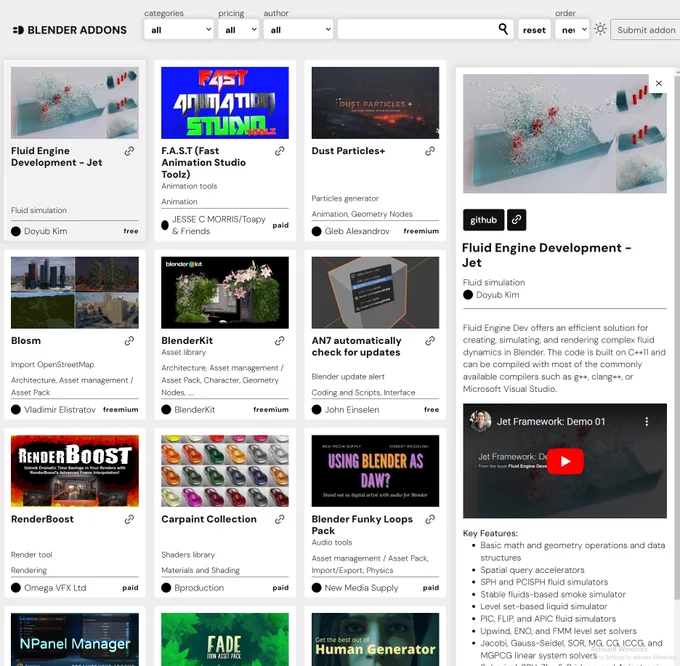This screenshot has height=666, width=680.
Task: Select the Human Generator thumbnail
Action: [x=375, y=640]
